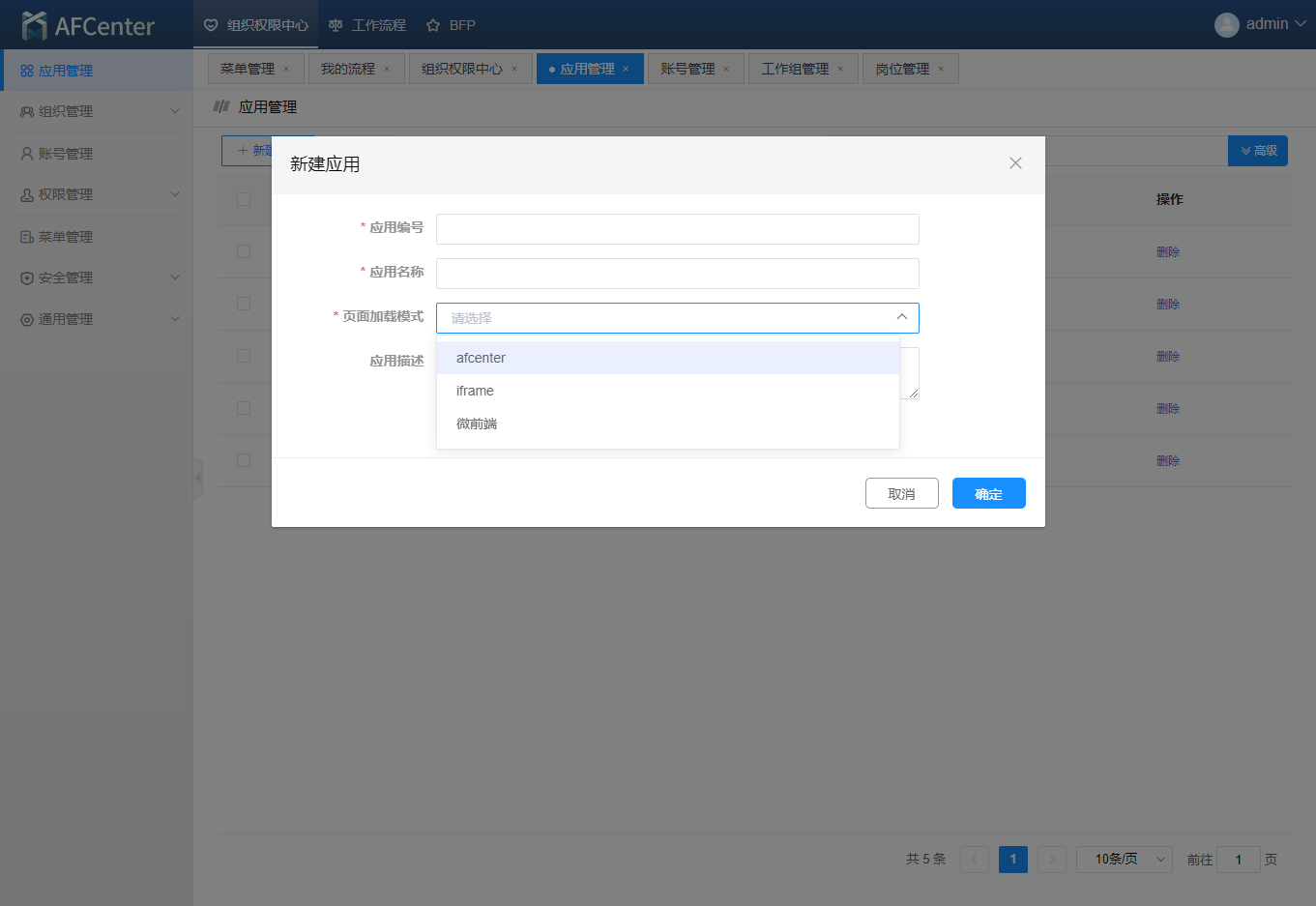Click the 应用编号 input field
The height and width of the screenshot is (906, 1316).
(677, 229)
